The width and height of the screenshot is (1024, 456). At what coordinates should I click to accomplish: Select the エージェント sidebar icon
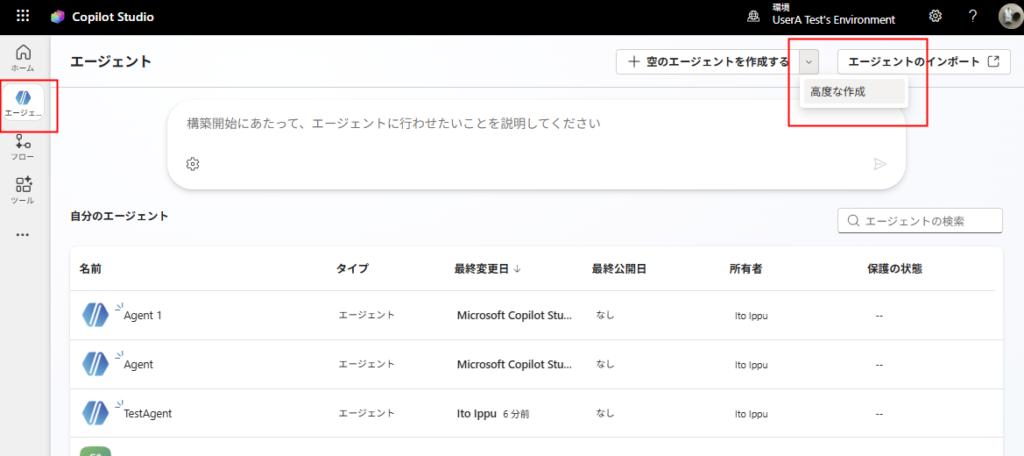click(23, 103)
